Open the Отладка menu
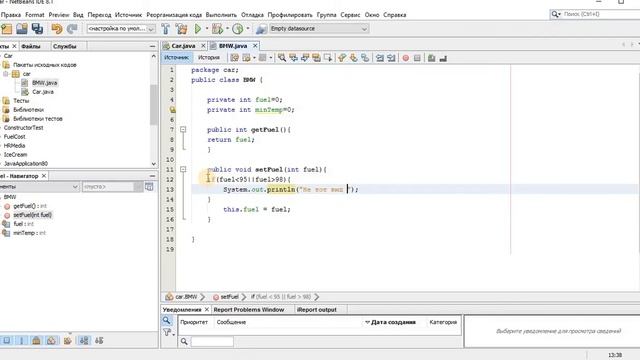Screen dimensions: 640x360 coord(252,15)
